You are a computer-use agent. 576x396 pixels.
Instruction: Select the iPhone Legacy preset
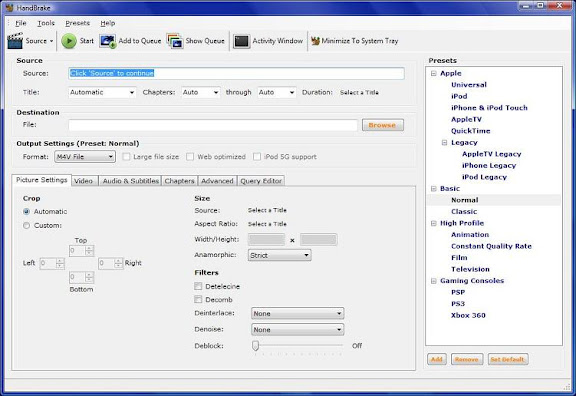tap(489, 165)
